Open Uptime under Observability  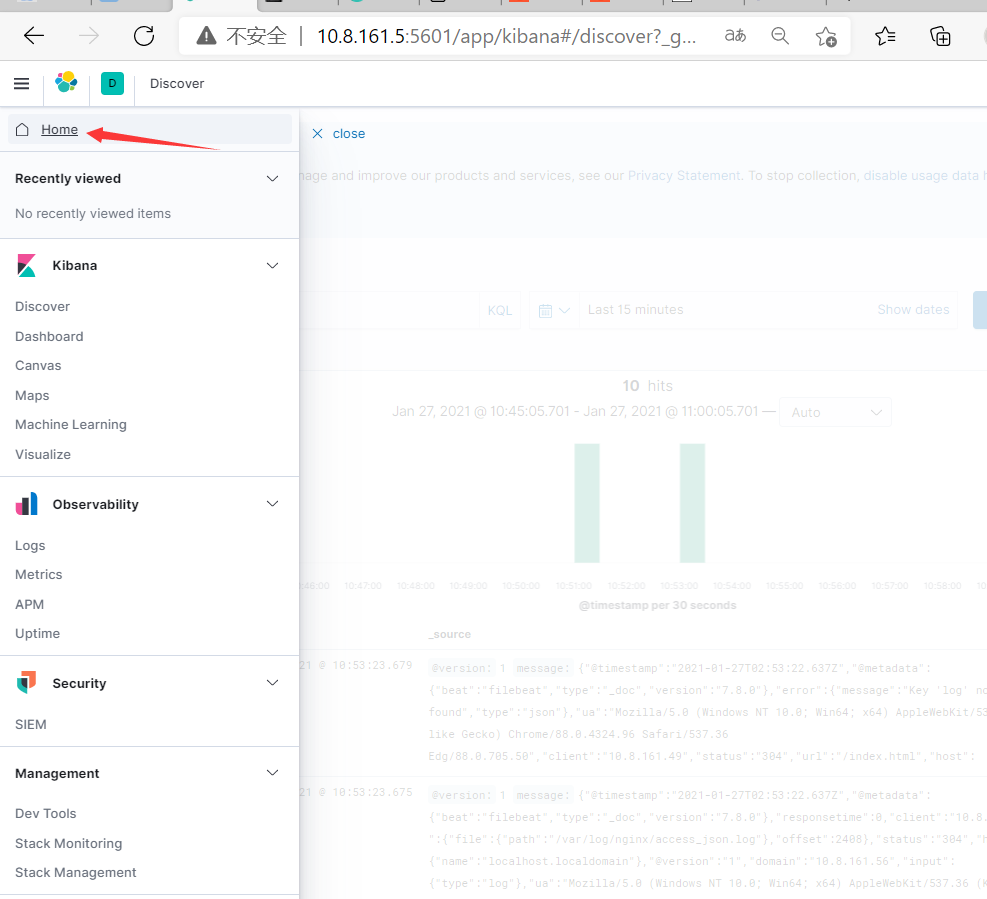(x=37, y=634)
